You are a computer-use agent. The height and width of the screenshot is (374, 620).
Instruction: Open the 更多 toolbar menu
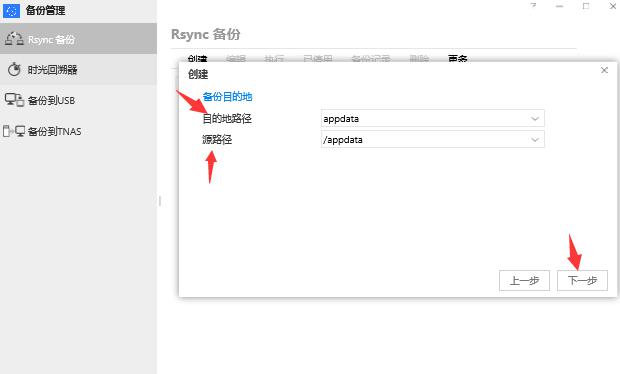pos(457,59)
